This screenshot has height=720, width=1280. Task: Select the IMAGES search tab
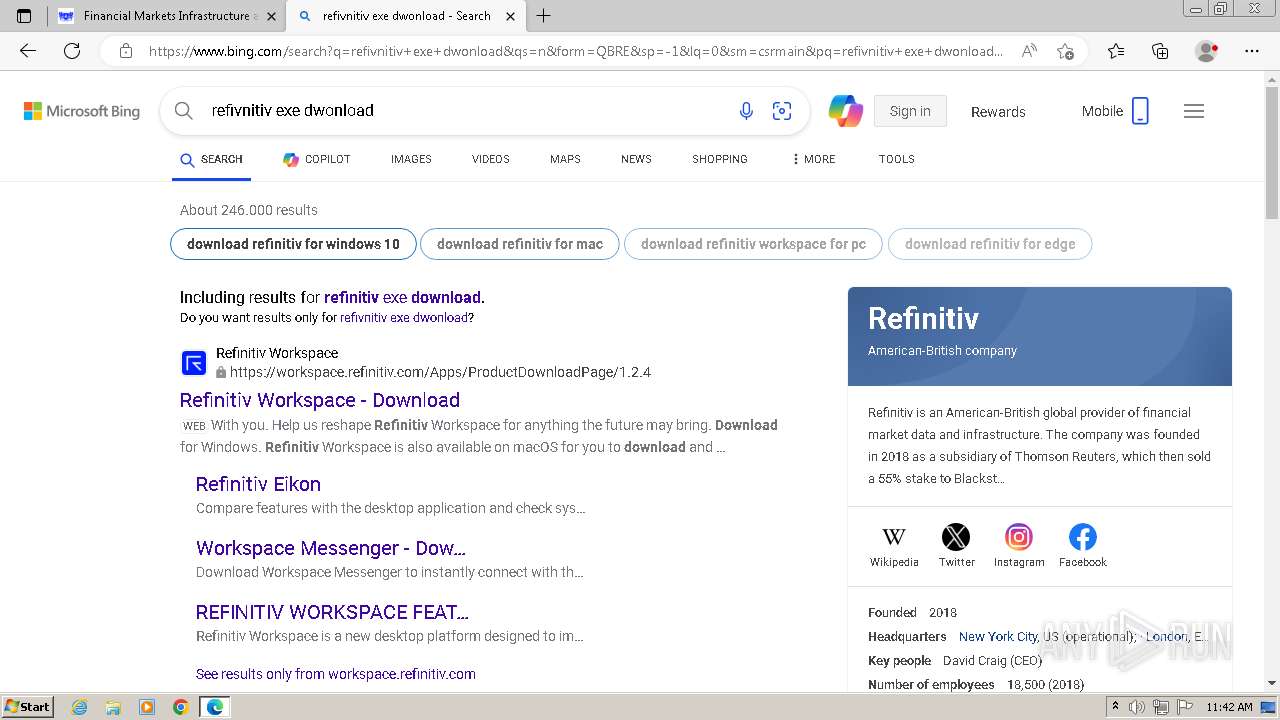411,159
